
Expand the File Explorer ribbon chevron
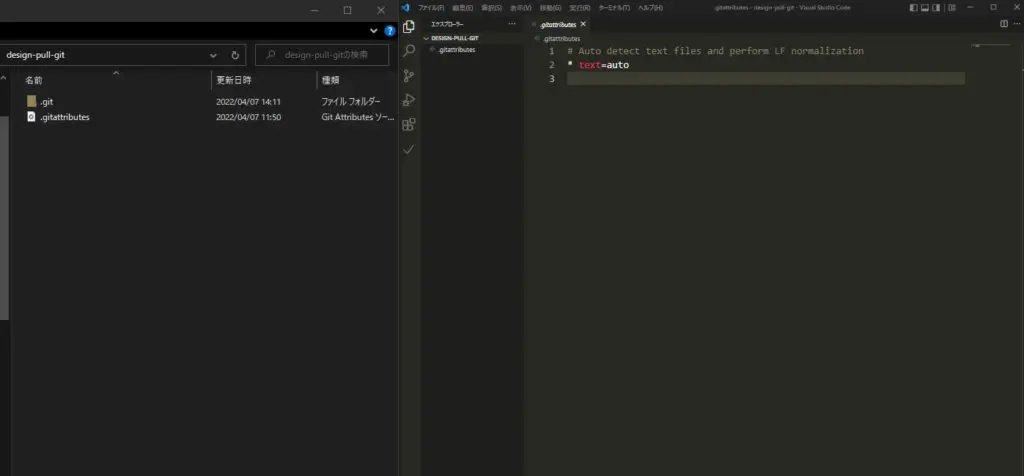coord(374,30)
